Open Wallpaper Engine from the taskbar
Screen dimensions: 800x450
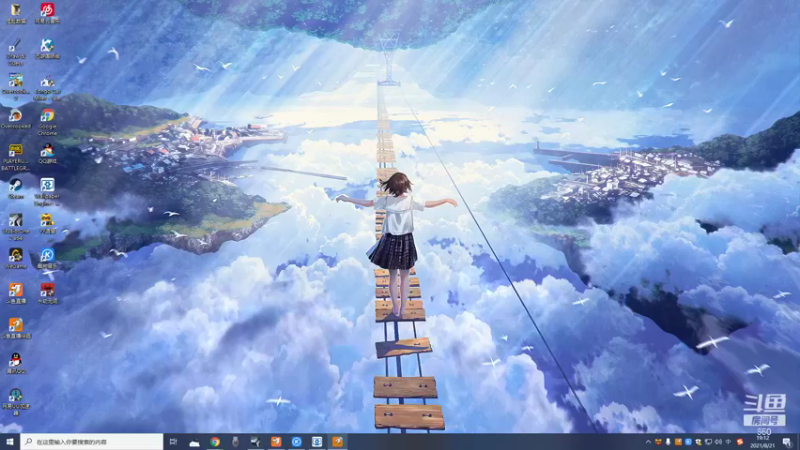(317, 442)
